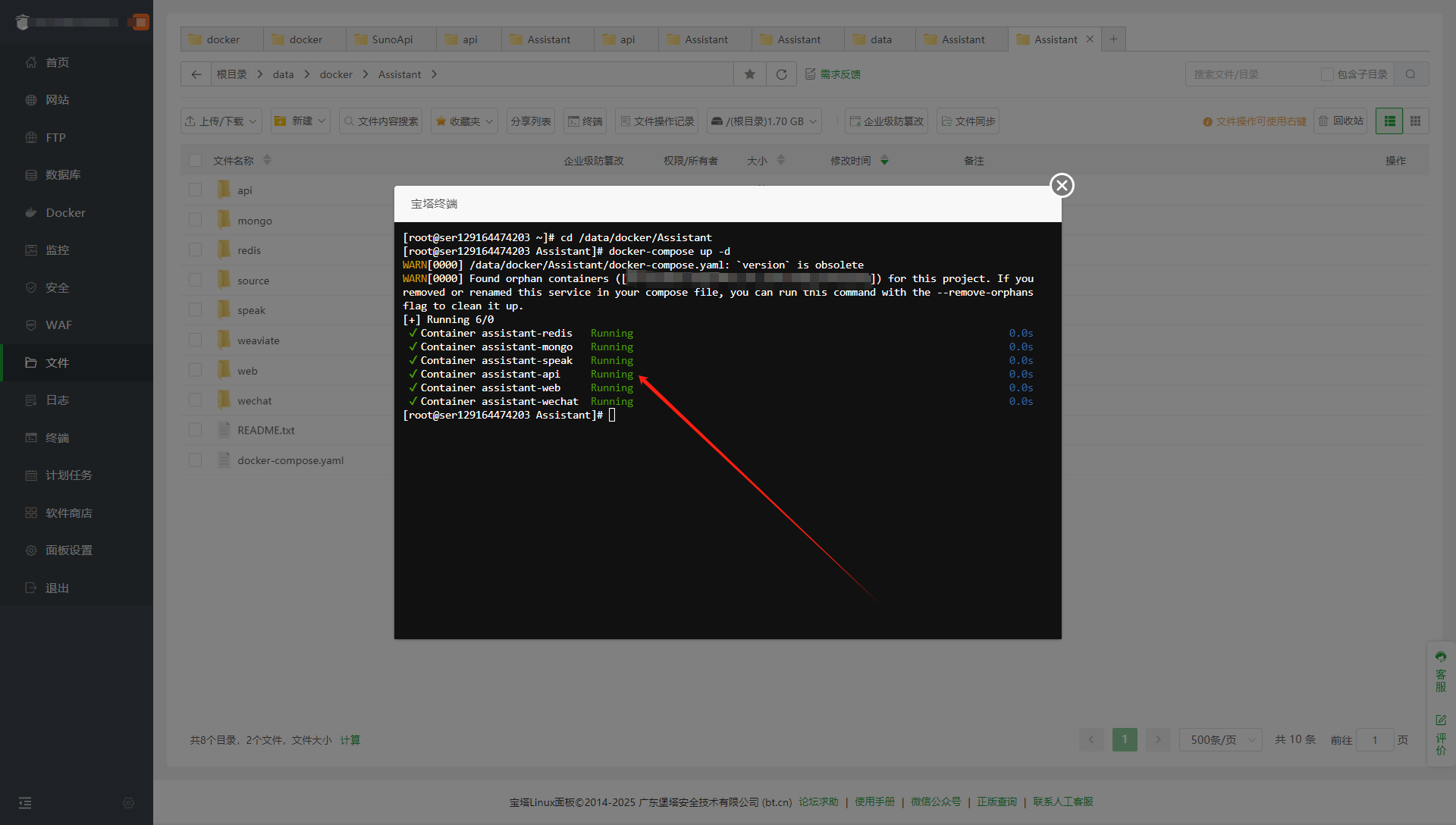The width and height of the screenshot is (1456, 825).
Task: Click the 文件内容搜索 button
Action: [x=381, y=121]
